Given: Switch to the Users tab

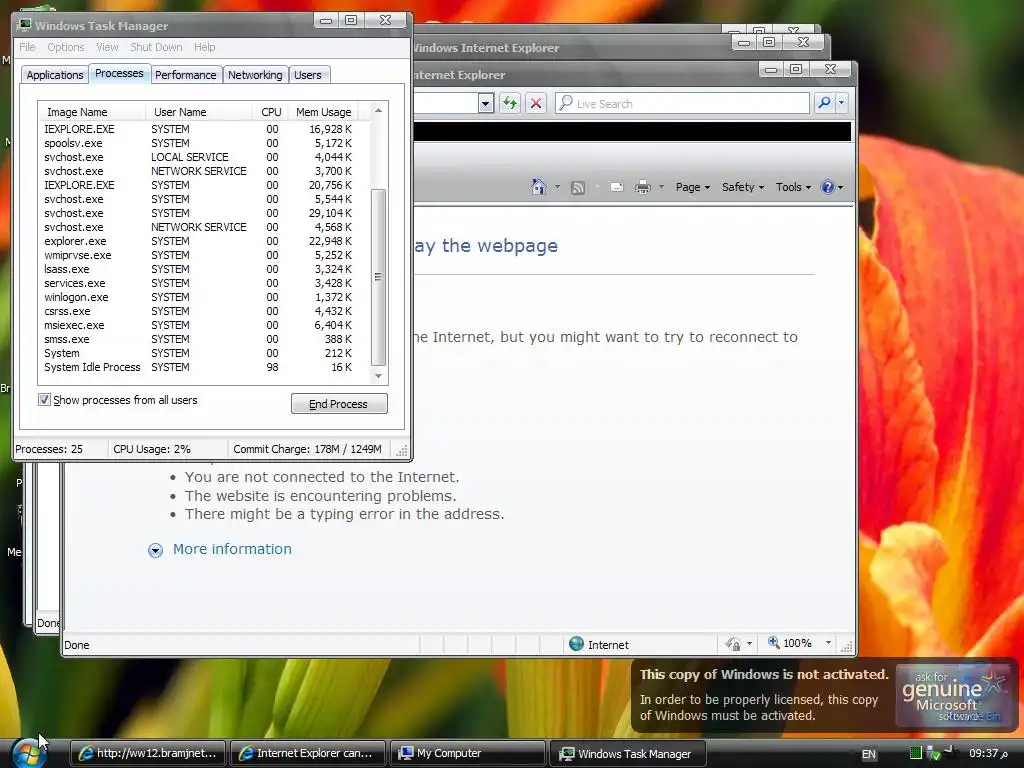Looking at the screenshot, I should [308, 75].
